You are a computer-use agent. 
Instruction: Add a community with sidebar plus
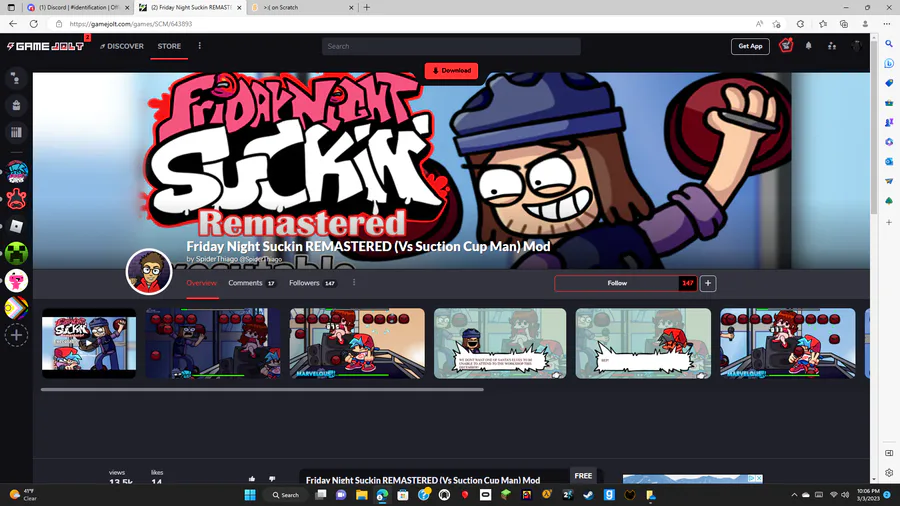pyautogui.click(x=16, y=335)
